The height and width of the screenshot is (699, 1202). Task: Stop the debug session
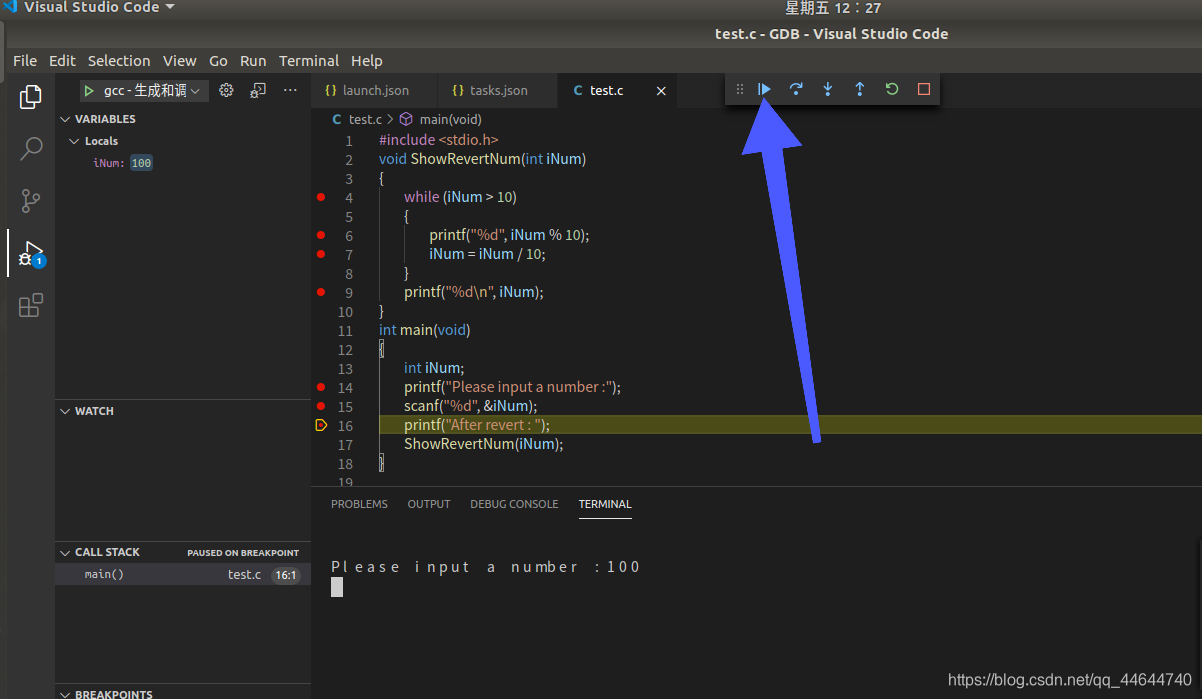click(924, 89)
